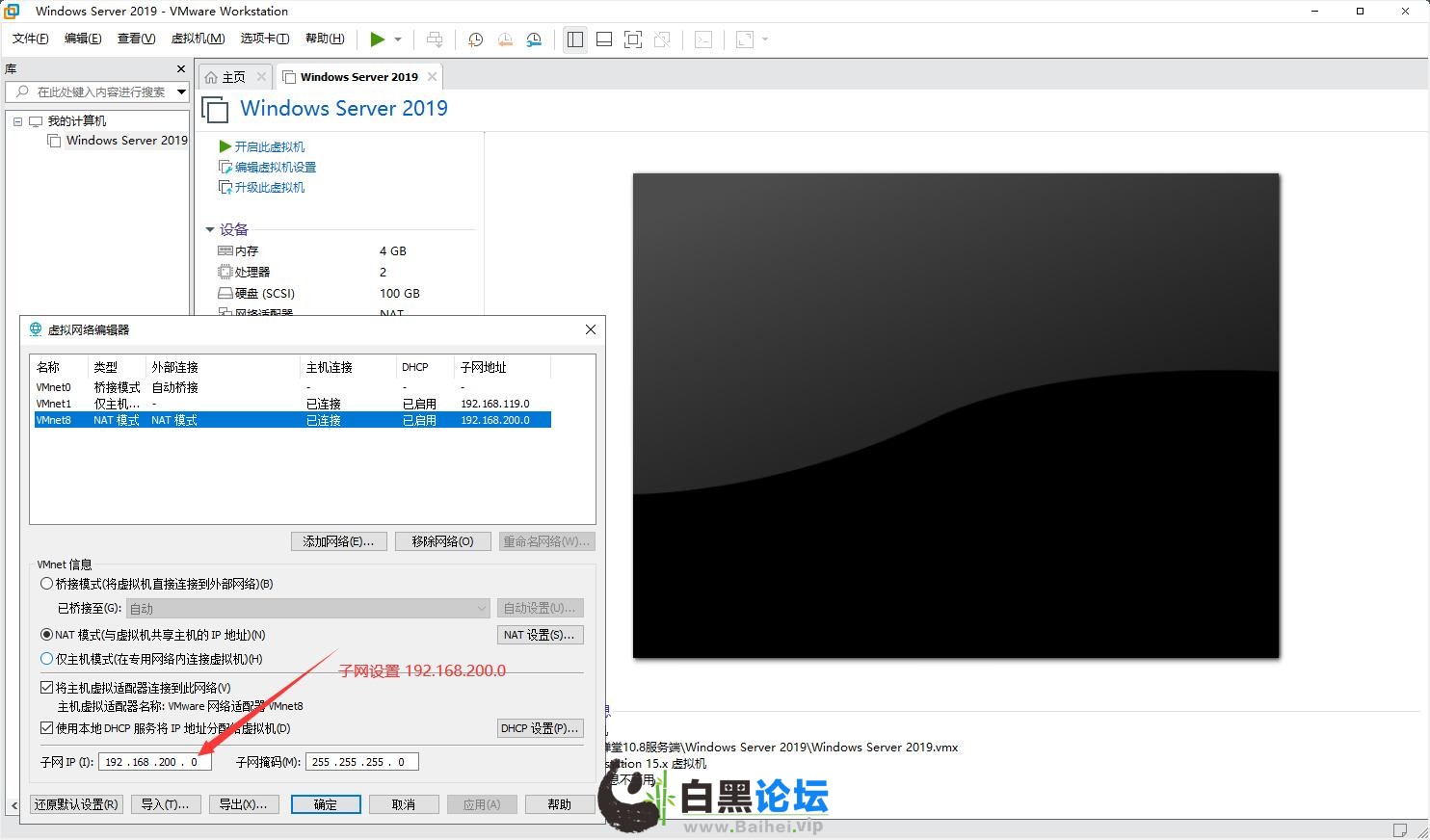Open the DHCP 设置(P)... button
The image size is (1430, 840).
point(540,728)
